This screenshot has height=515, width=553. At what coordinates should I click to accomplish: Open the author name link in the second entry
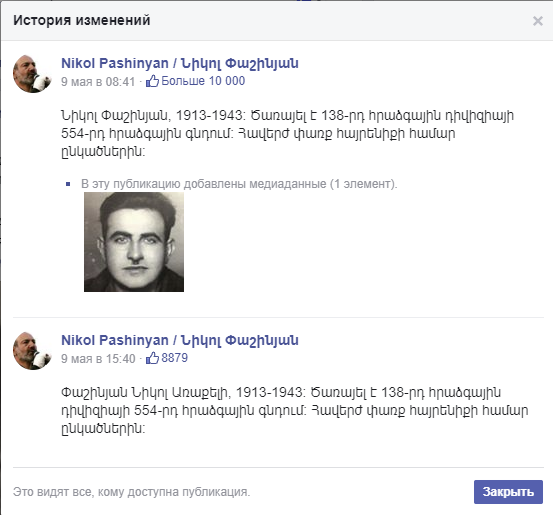180,340
